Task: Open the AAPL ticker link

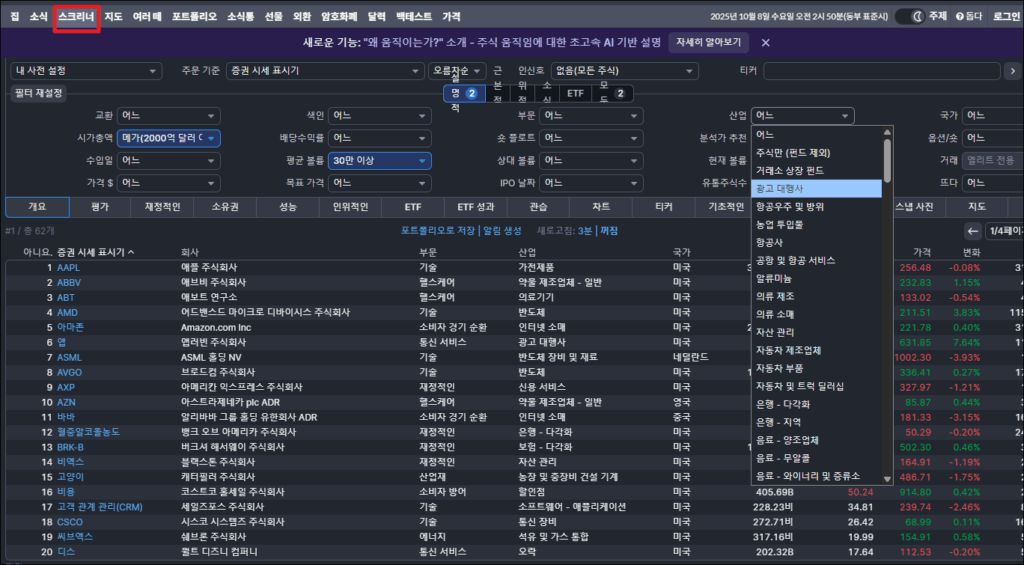Action: point(68,268)
